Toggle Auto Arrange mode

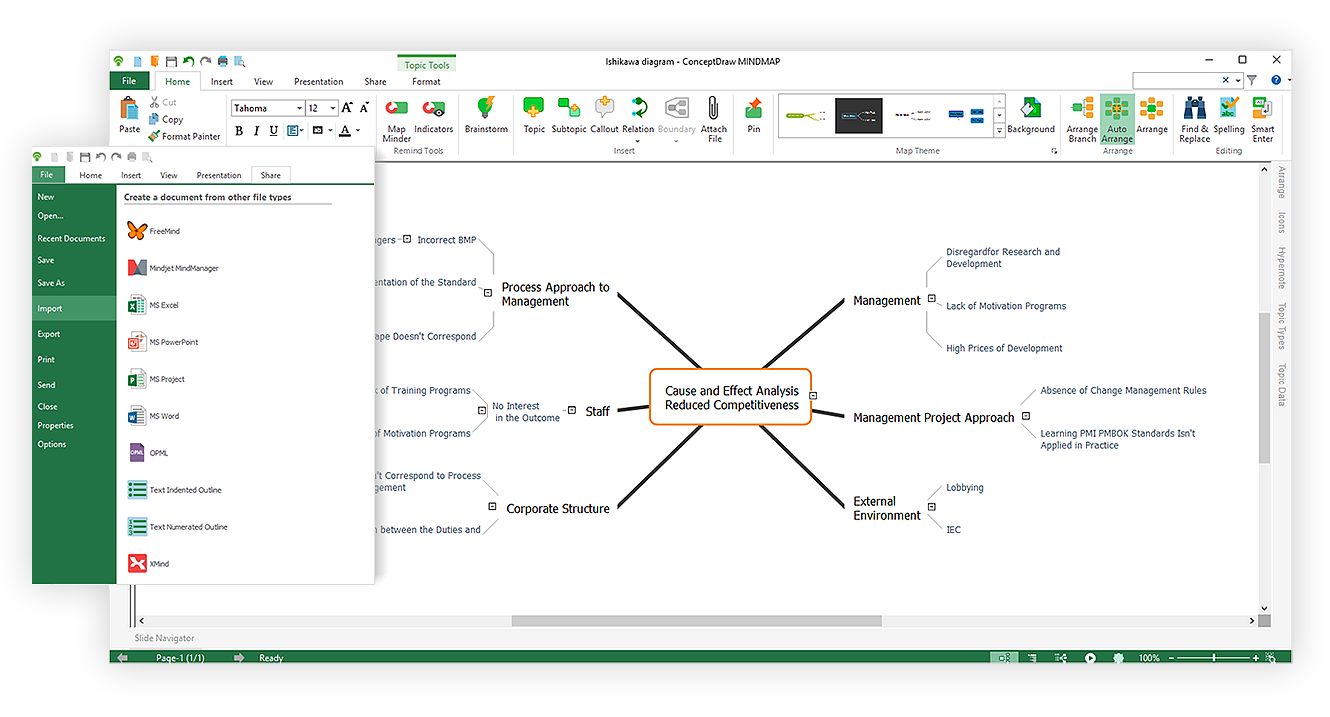coord(1117,120)
